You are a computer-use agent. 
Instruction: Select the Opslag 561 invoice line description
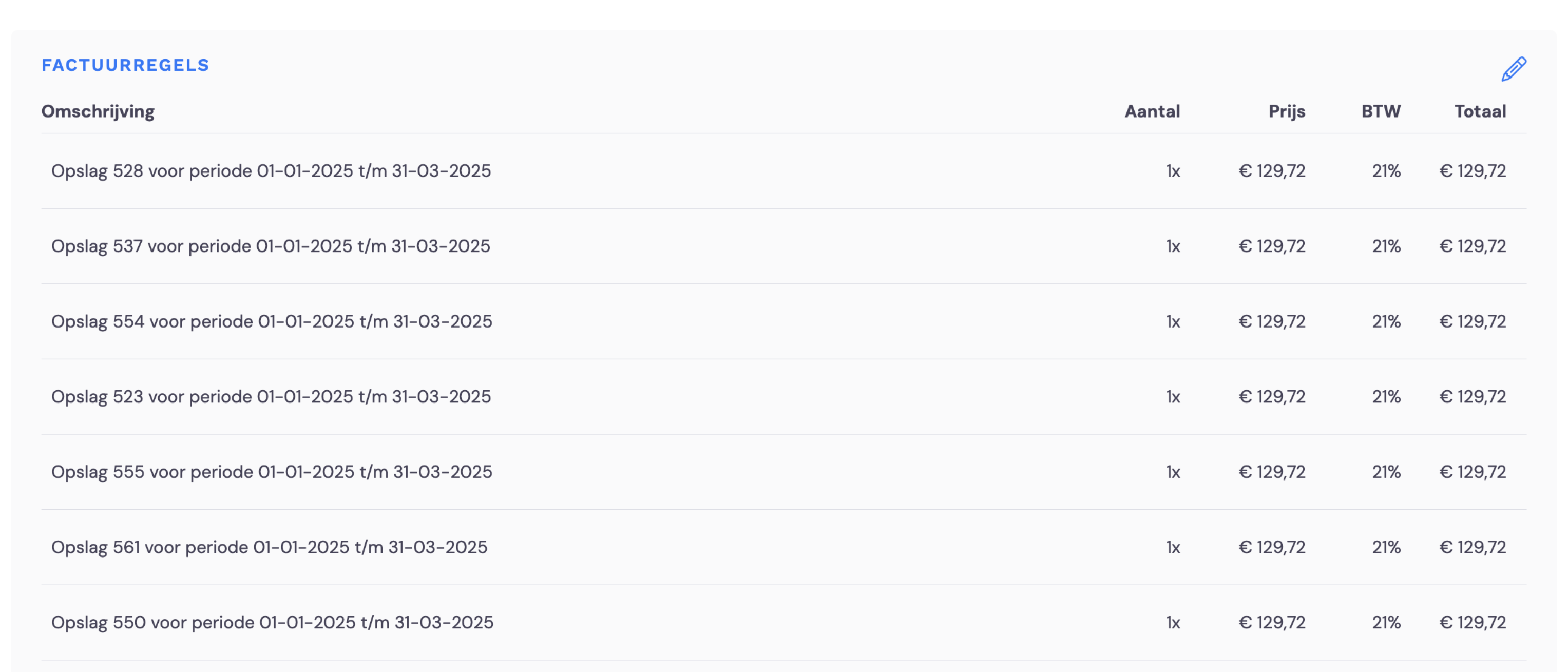point(269,547)
